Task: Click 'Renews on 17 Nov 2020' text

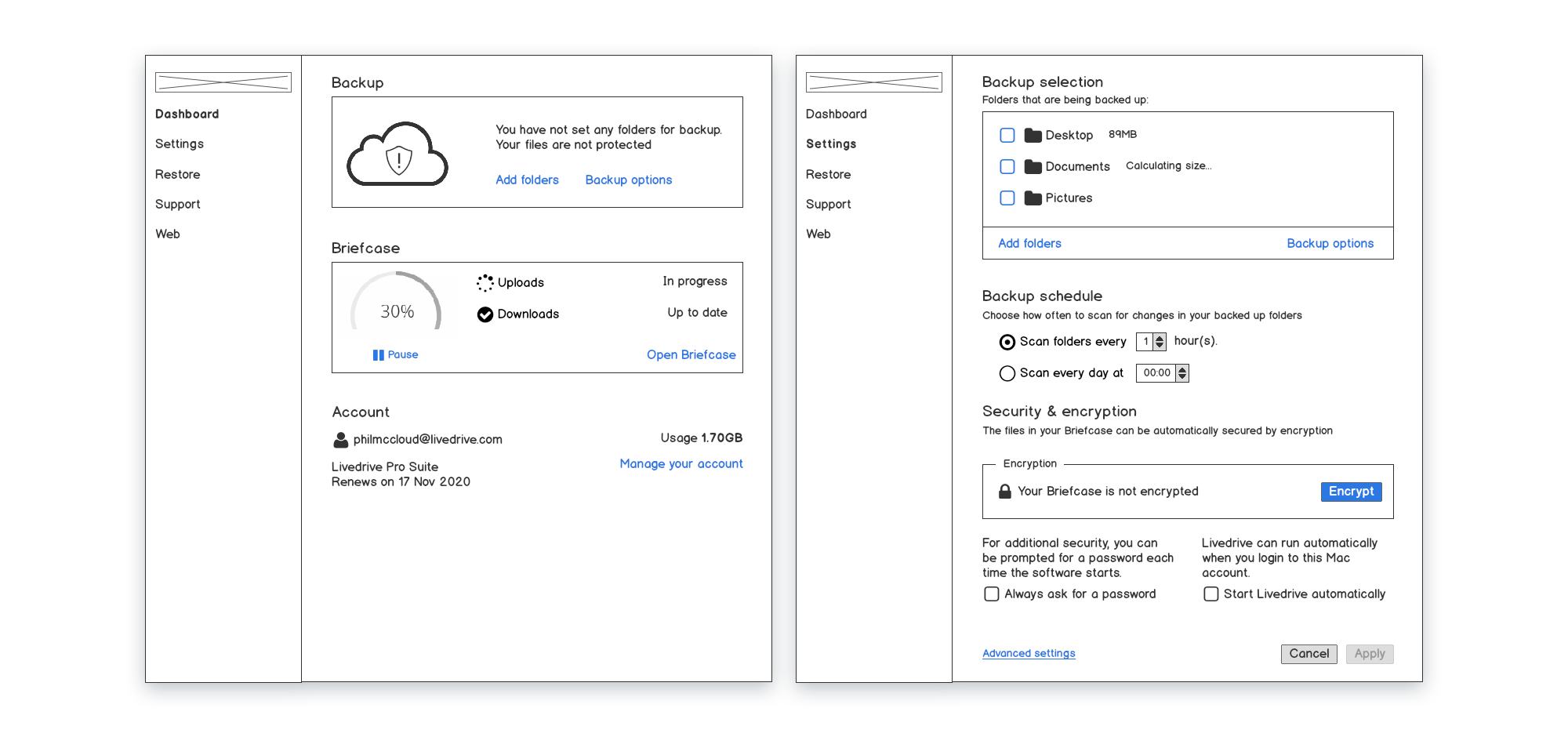Action: click(401, 482)
